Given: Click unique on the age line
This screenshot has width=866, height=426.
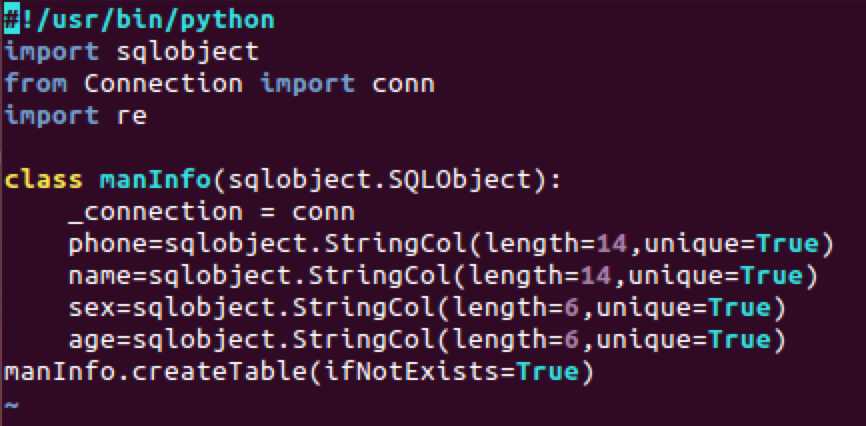Looking at the screenshot, I should (644, 341).
